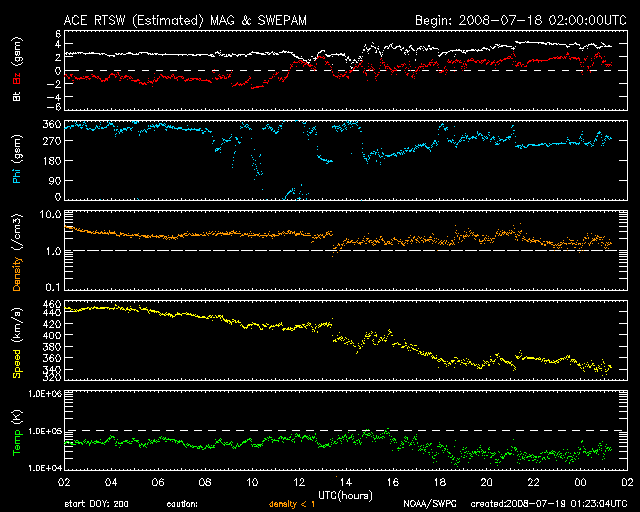The height and width of the screenshot is (512, 640).
Task: Click the -6 tick on the Bt Bz axis
Action: (x=53, y=107)
